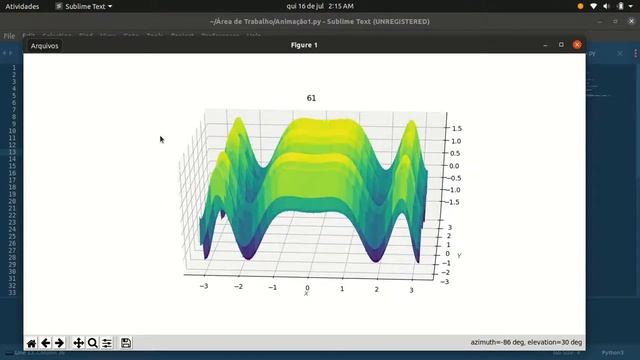Open Configure subplots settings
The image size is (640, 360).
point(107,343)
